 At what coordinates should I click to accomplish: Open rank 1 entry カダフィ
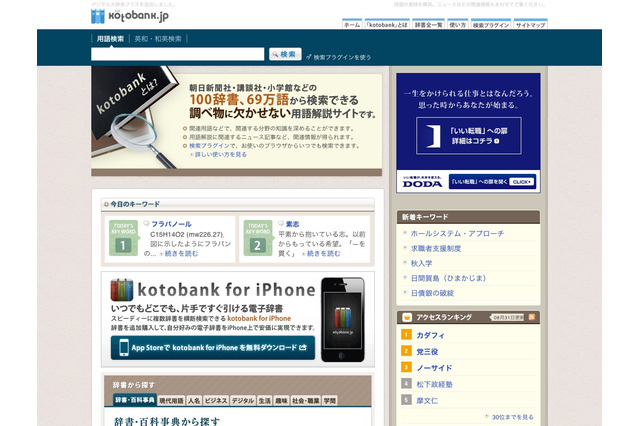(430, 335)
